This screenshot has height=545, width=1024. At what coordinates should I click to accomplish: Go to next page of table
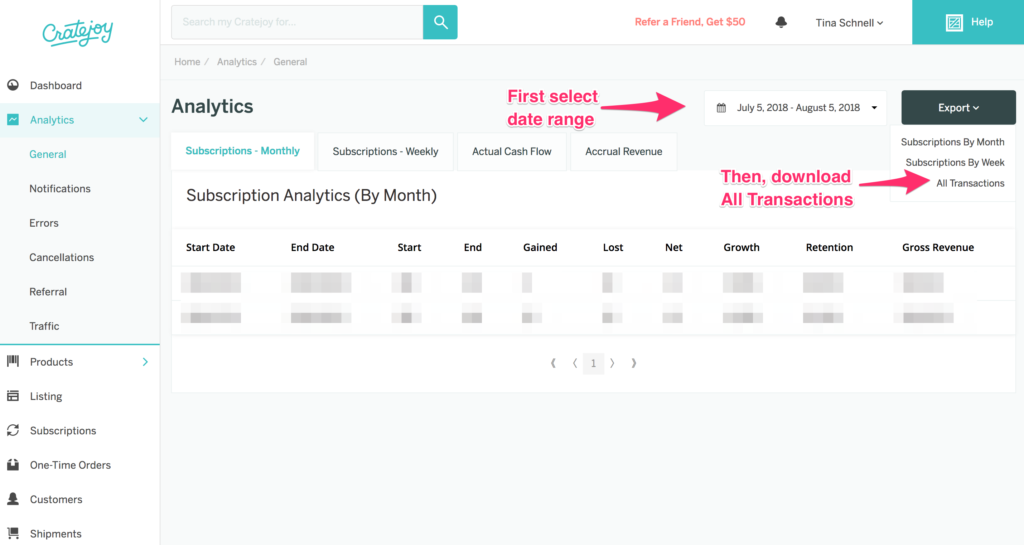[612, 363]
